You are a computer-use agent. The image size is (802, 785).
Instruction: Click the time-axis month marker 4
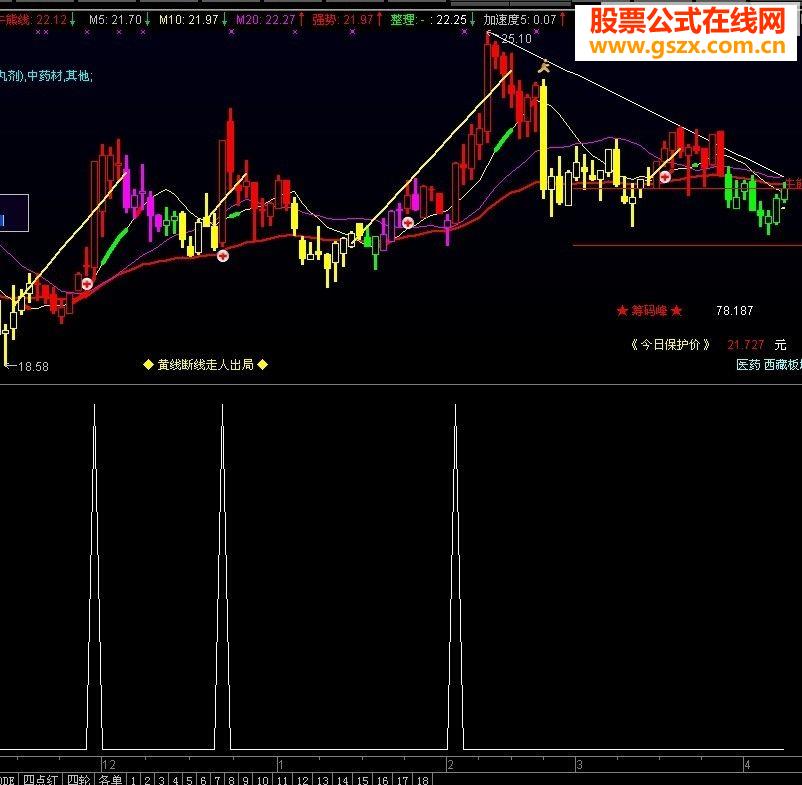[747, 765]
